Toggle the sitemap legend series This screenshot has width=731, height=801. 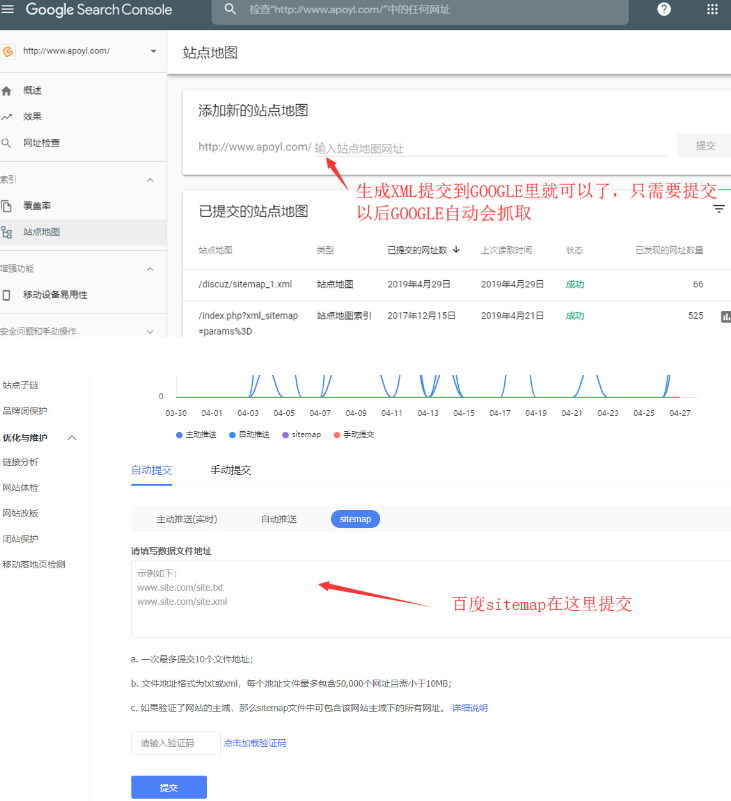click(301, 435)
